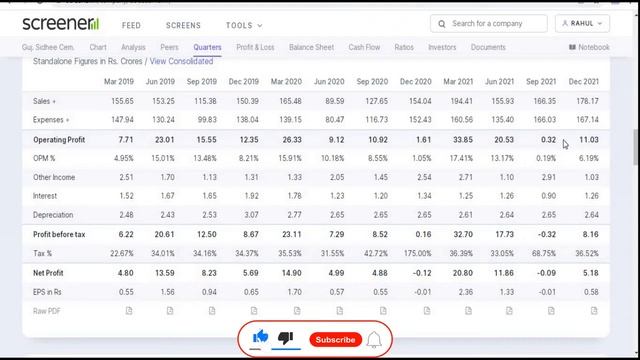Click the View Consolidated link

click(x=181, y=61)
